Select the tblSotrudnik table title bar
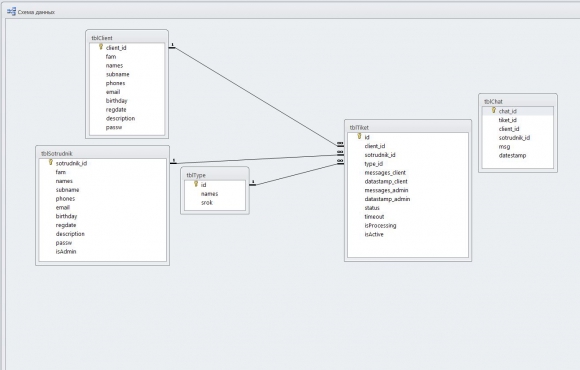The width and height of the screenshot is (580, 370). click(102, 153)
